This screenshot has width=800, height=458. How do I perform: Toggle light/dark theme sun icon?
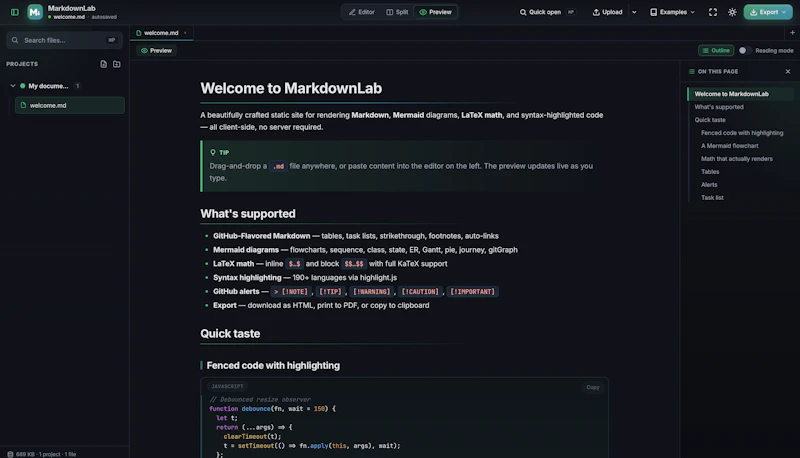732,12
